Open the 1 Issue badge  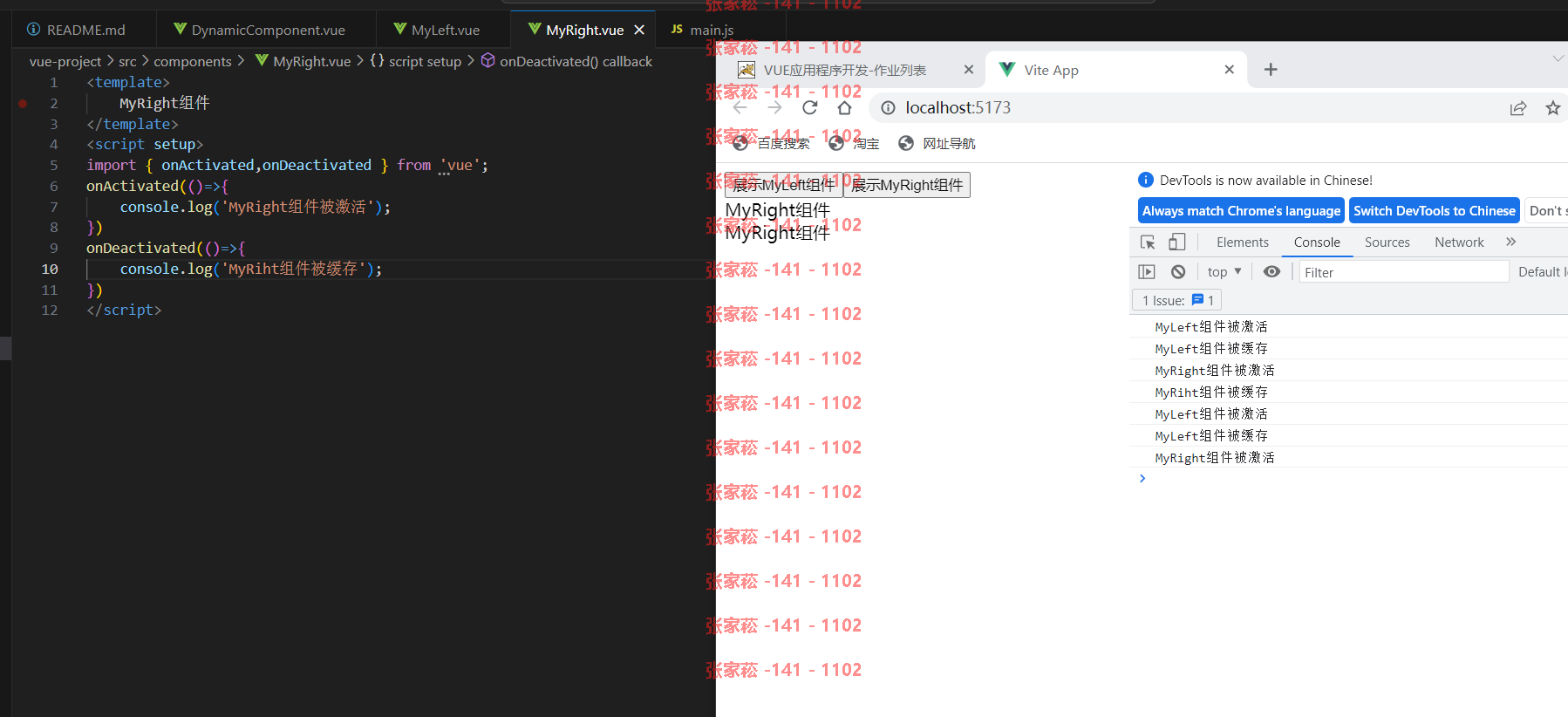pyautogui.click(x=1177, y=300)
